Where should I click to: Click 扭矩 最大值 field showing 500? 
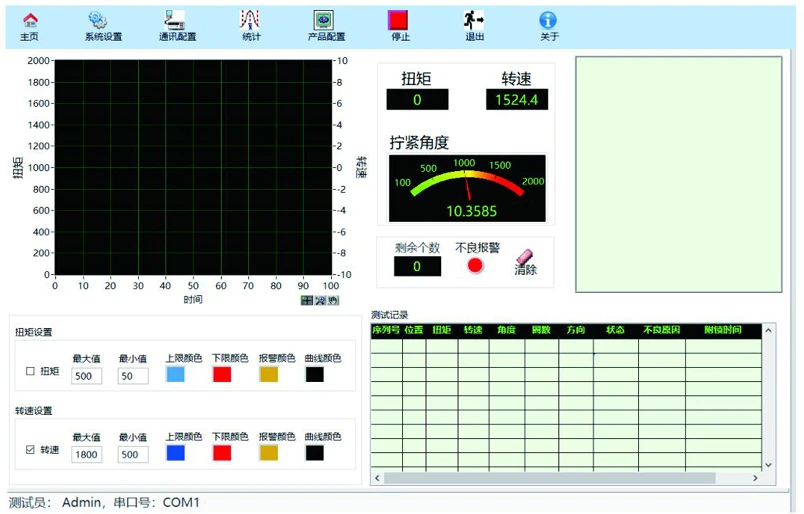click(x=87, y=376)
